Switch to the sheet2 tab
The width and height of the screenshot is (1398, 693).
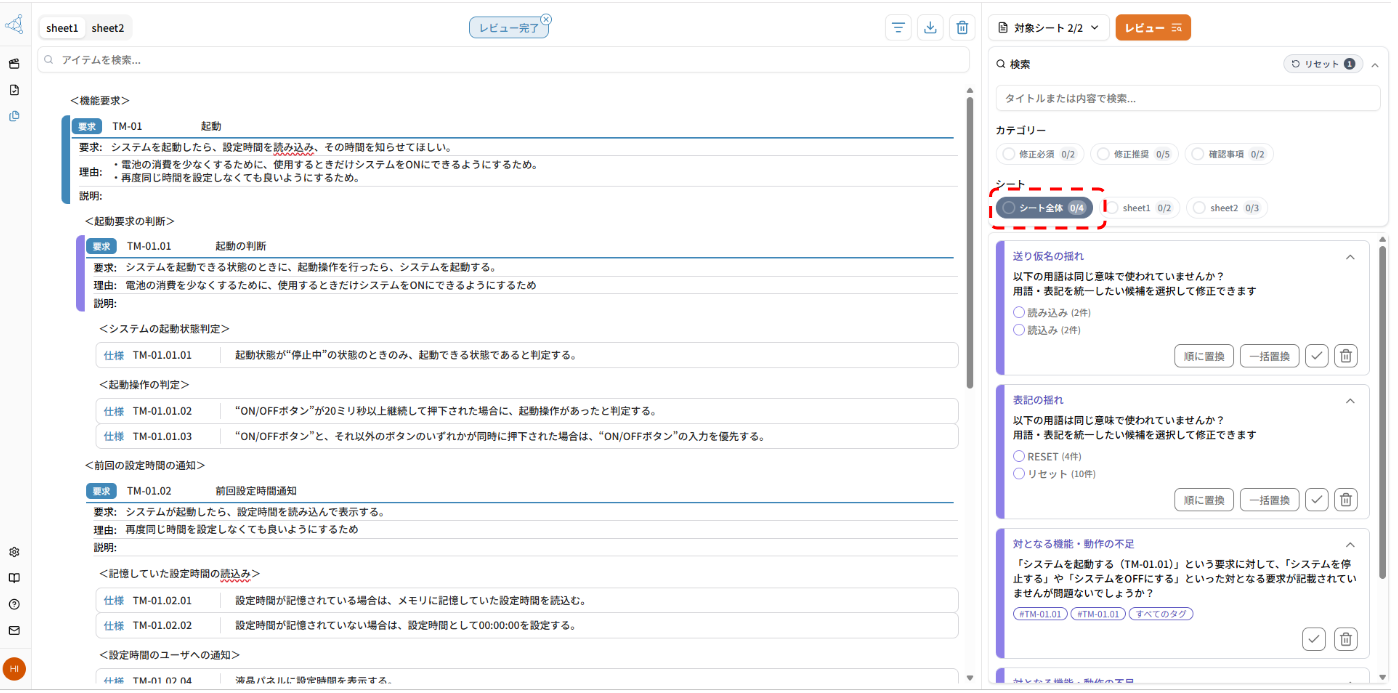tap(108, 27)
